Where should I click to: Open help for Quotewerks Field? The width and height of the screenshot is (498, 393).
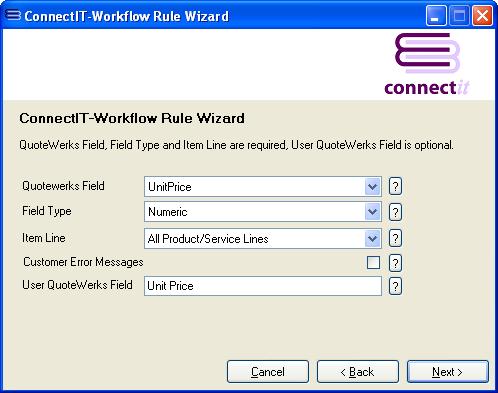coord(395,186)
